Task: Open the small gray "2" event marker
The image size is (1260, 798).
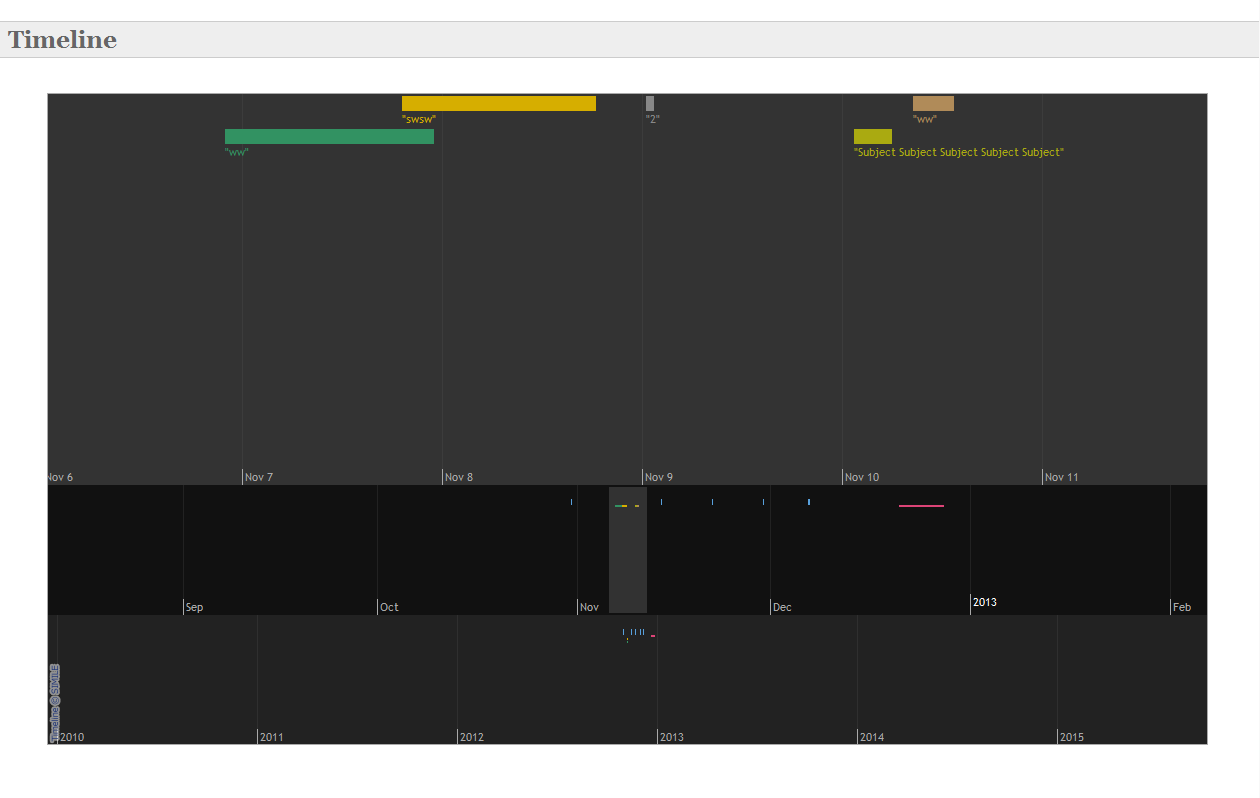Action: tap(650, 103)
